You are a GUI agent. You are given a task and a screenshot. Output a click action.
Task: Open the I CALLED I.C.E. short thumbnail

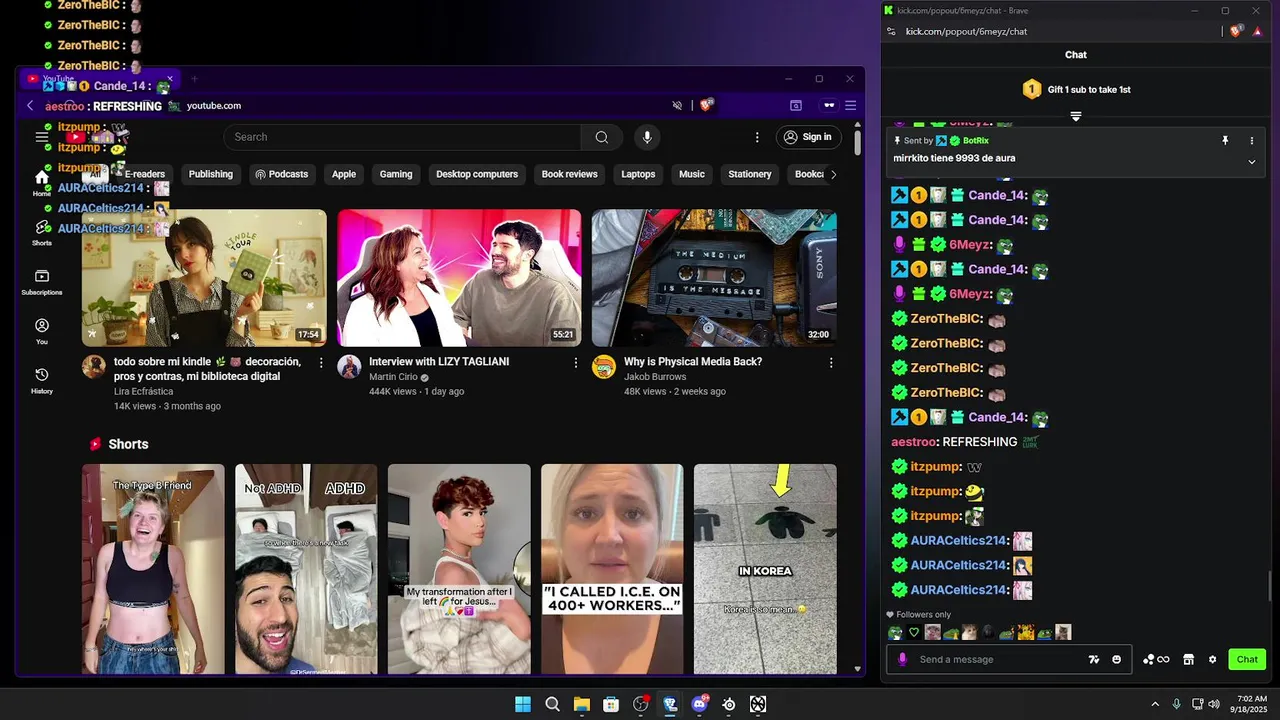[x=612, y=569]
